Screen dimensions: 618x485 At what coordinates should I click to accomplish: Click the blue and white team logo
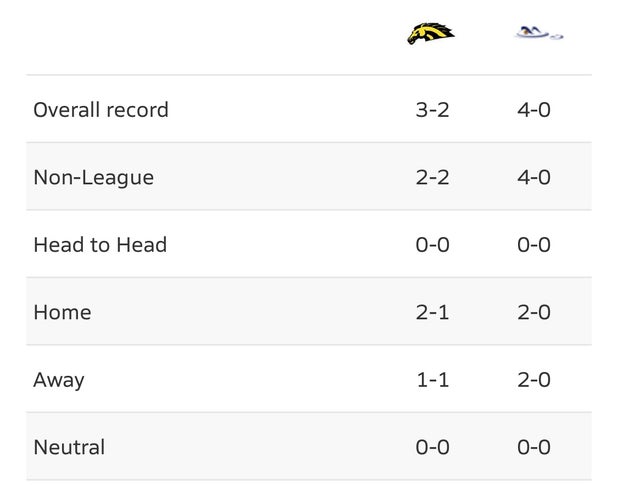tap(538, 34)
